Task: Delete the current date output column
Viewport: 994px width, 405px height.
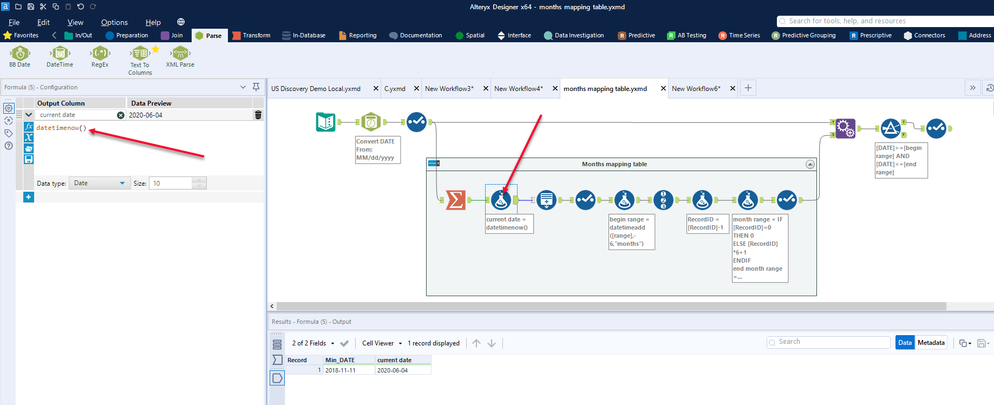Action: coord(258,115)
